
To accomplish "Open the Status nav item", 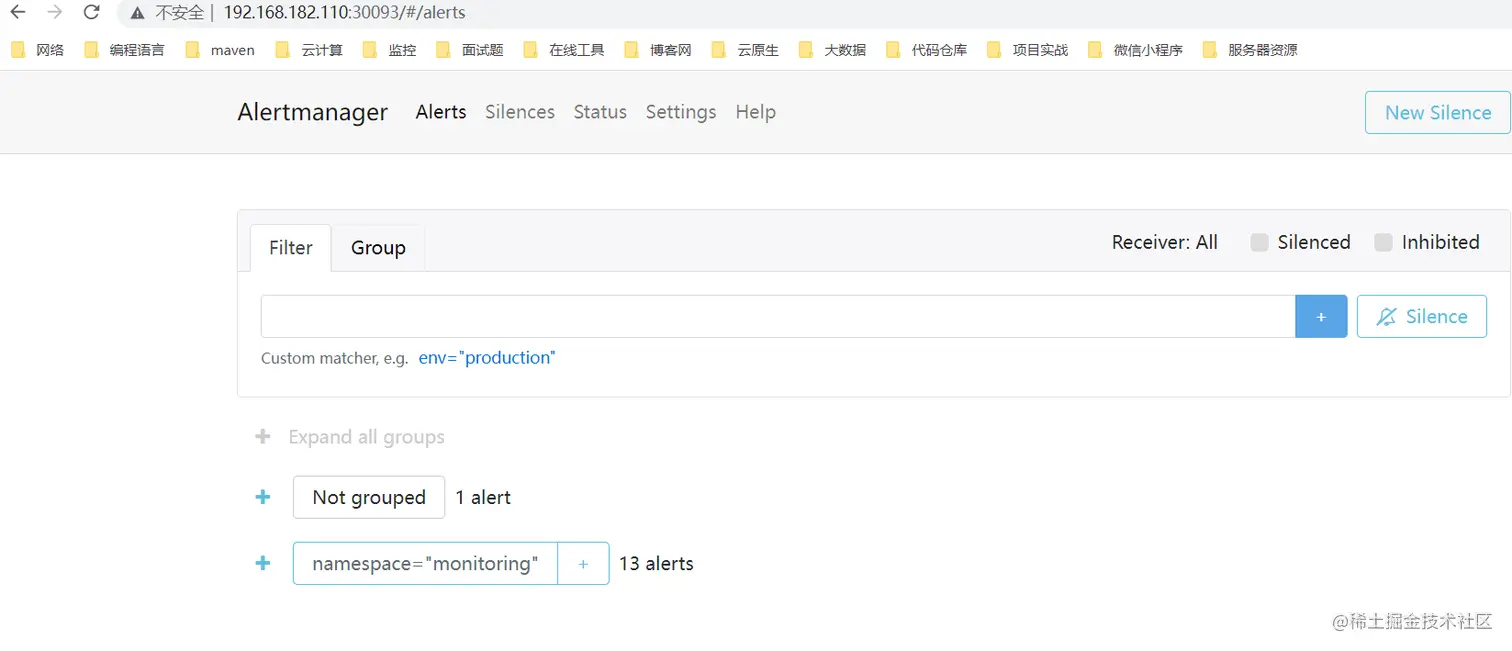I will (600, 112).
